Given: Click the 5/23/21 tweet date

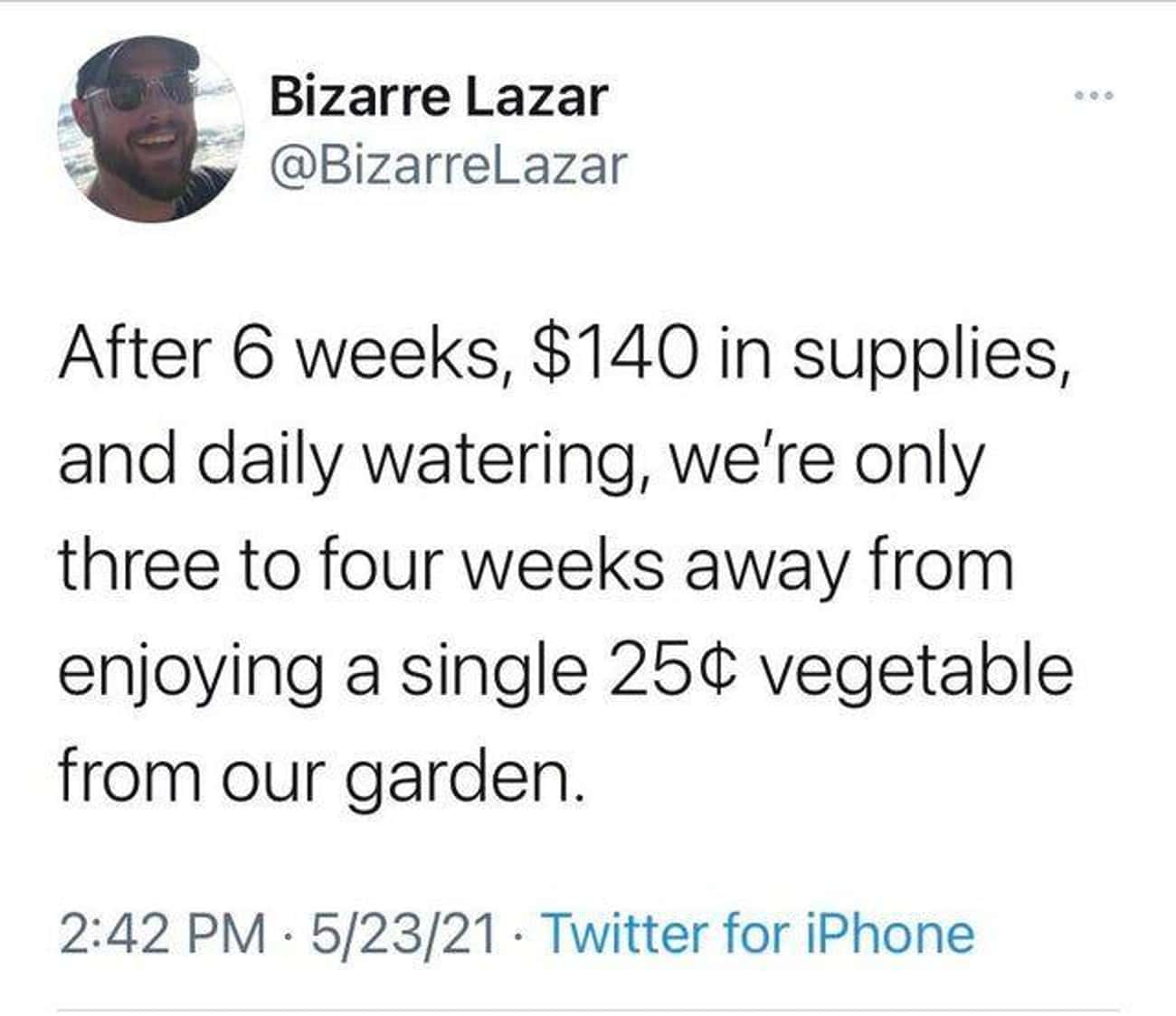Looking at the screenshot, I should tap(404, 934).
